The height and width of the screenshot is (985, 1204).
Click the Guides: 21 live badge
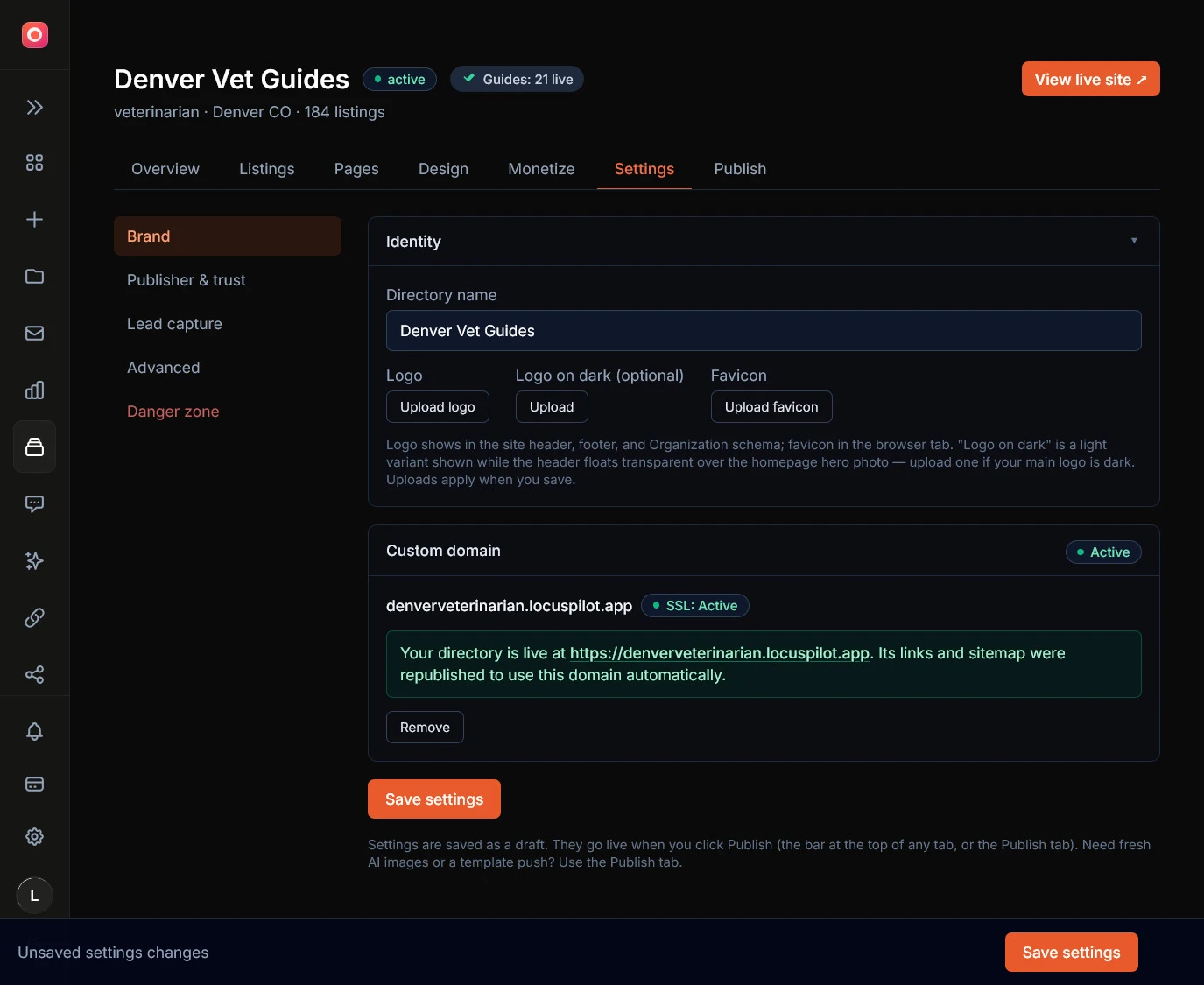(517, 80)
